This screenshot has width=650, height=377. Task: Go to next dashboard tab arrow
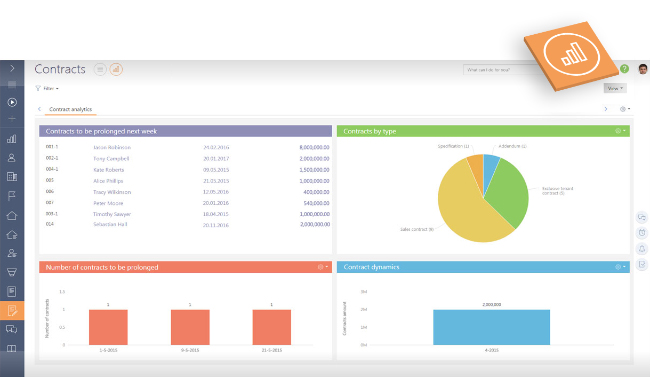[x=606, y=109]
